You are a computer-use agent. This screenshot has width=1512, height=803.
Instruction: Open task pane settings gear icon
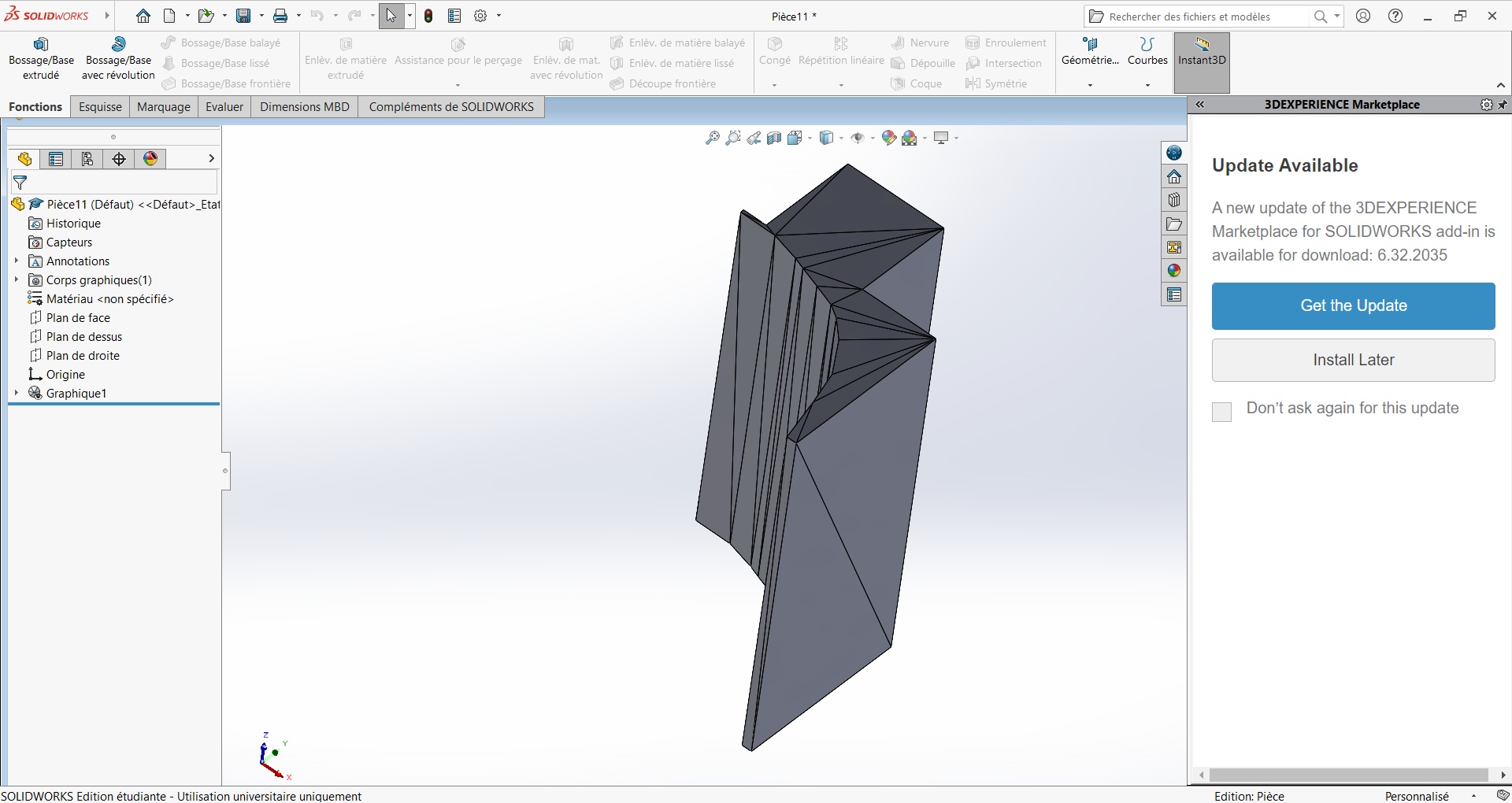(x=1486, y=105)
